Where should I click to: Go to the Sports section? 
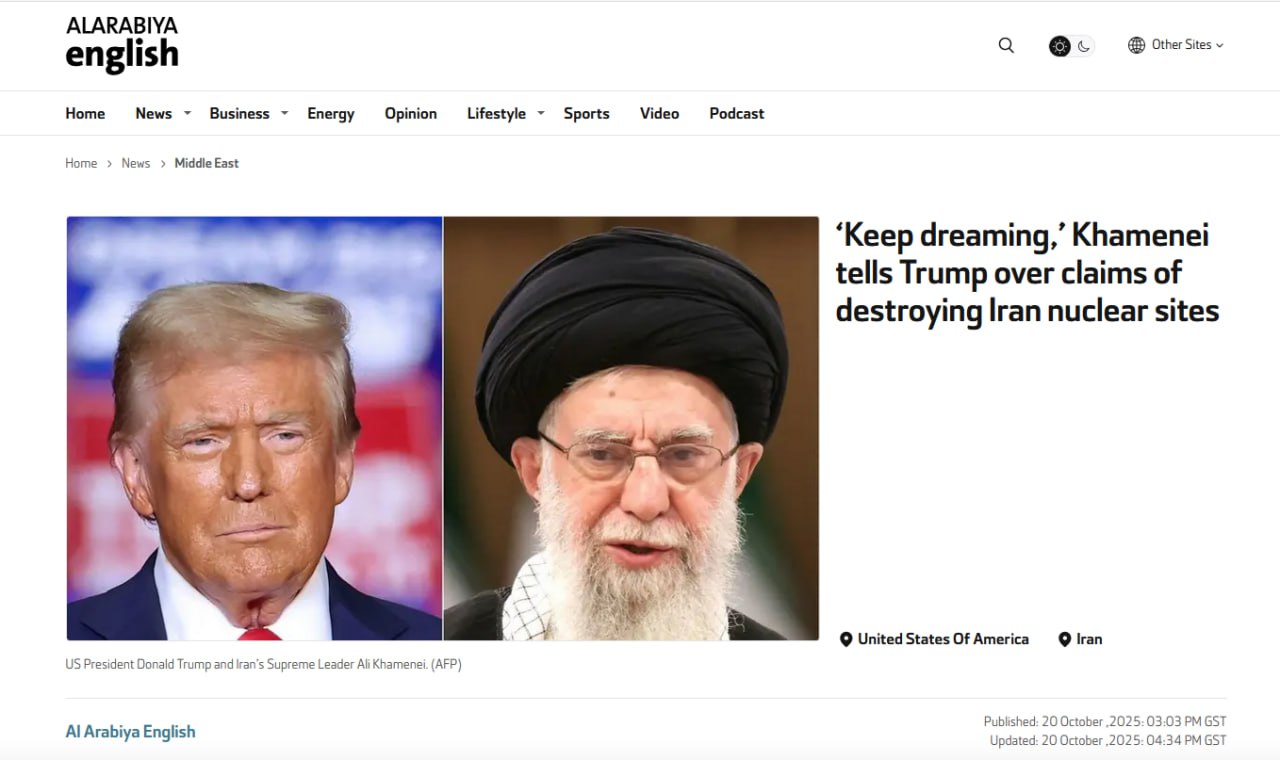tap(586, 114)
